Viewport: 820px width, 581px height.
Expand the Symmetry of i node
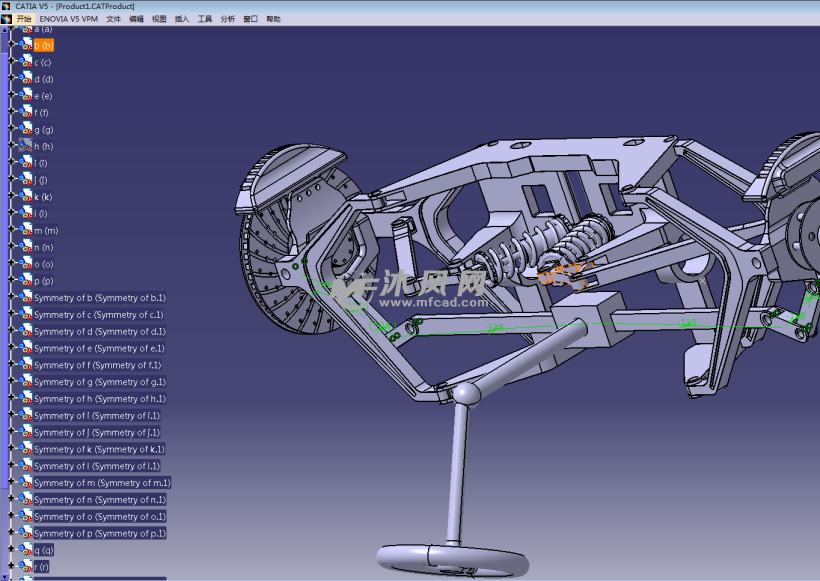click(12, 414)
